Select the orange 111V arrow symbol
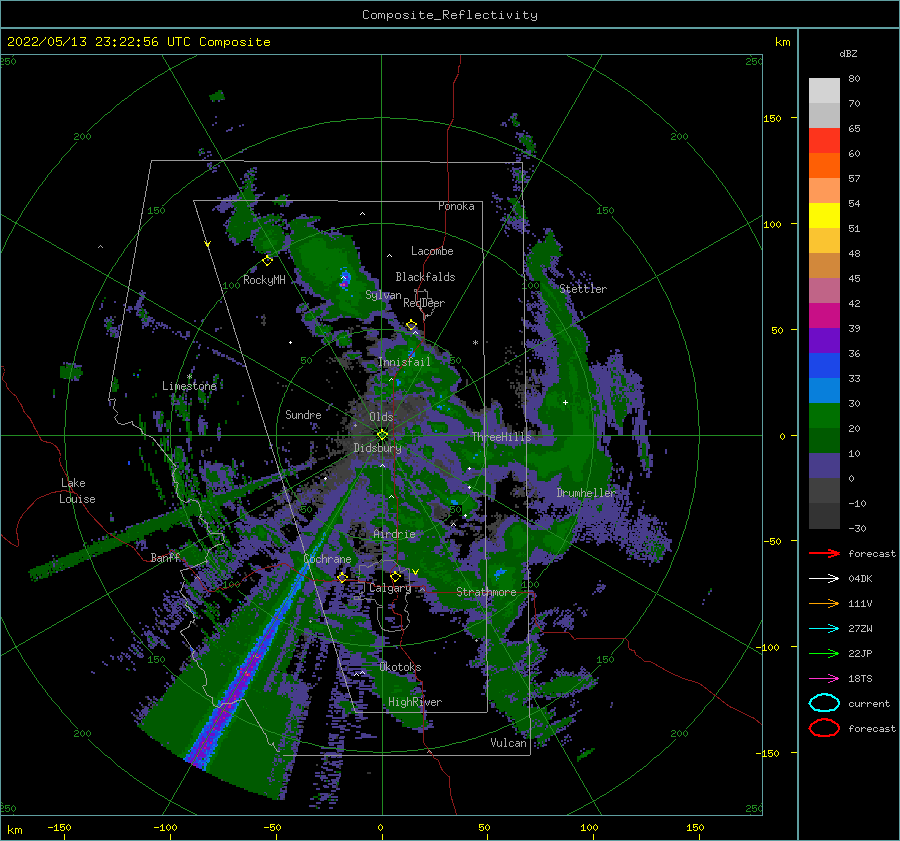Screen dimensions: 900x841 coord(824,603)
